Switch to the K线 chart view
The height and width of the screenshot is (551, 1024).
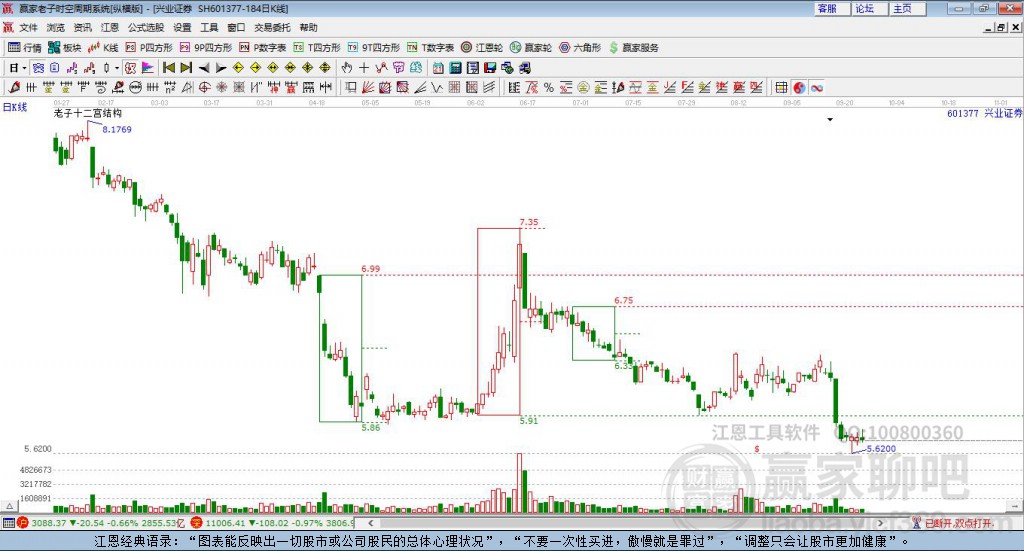point(103,48)
